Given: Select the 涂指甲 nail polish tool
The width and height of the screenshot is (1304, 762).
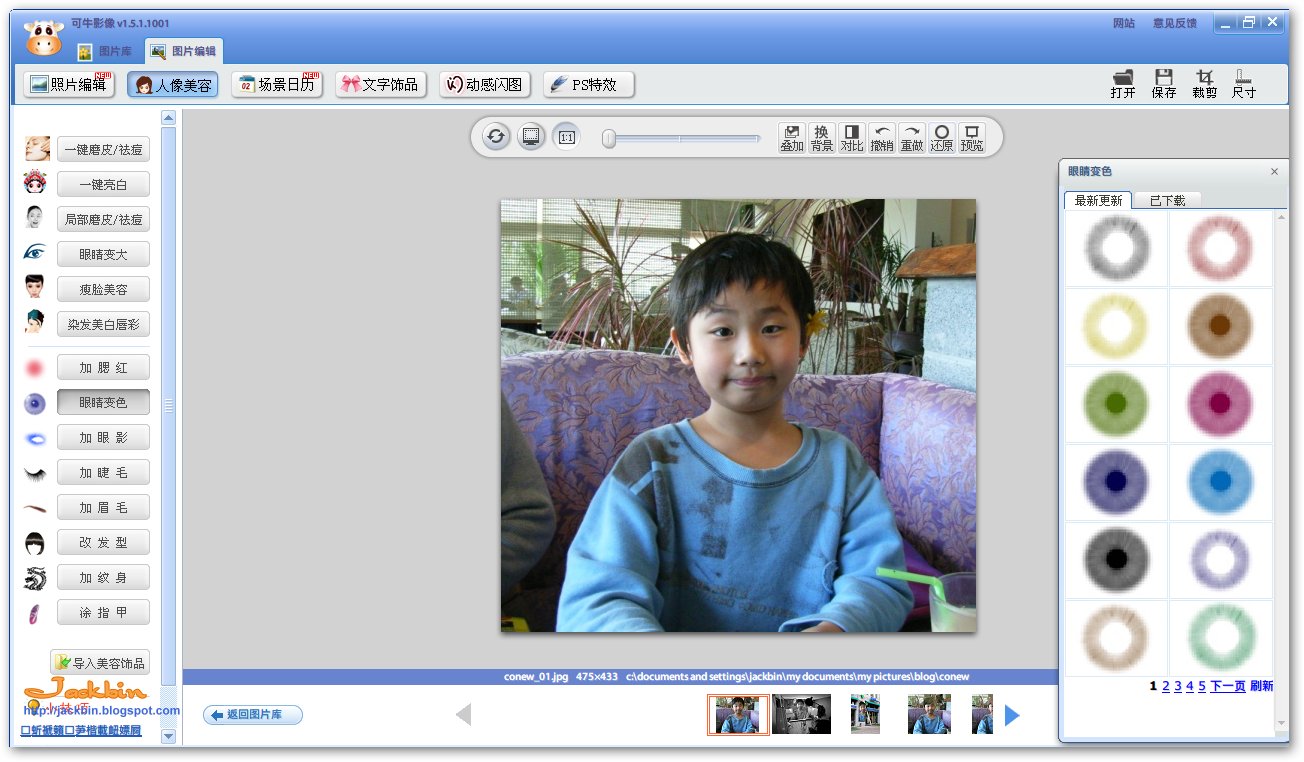Looking at the screenshot, I should coord(103,612).
